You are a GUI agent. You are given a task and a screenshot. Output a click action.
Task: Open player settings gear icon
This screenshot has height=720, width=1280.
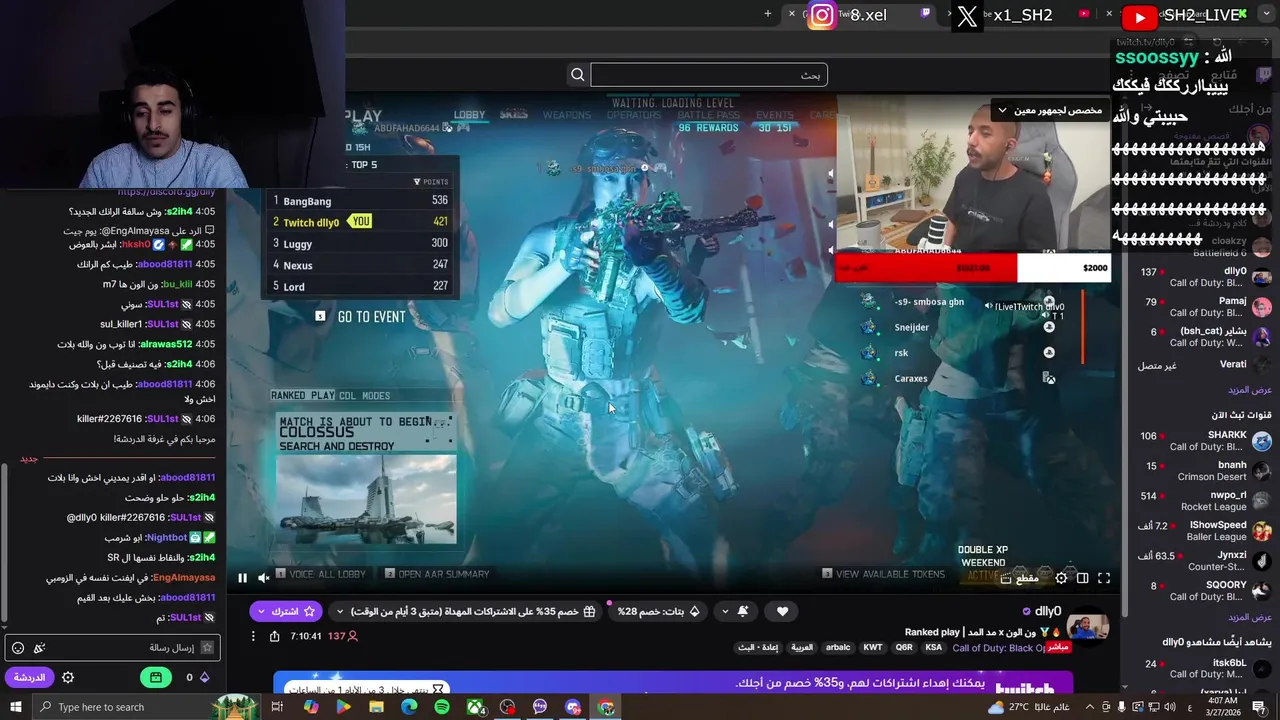coord(1061,578)
